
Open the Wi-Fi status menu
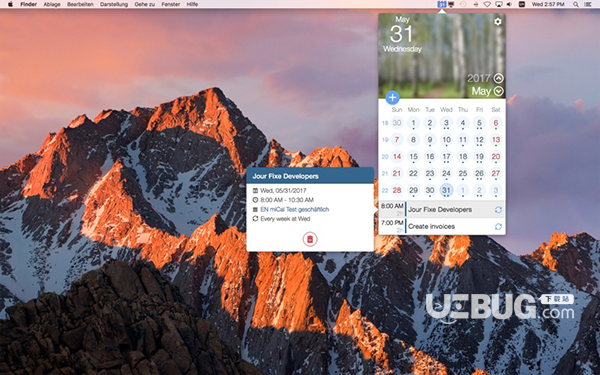(x=487, y=4)
